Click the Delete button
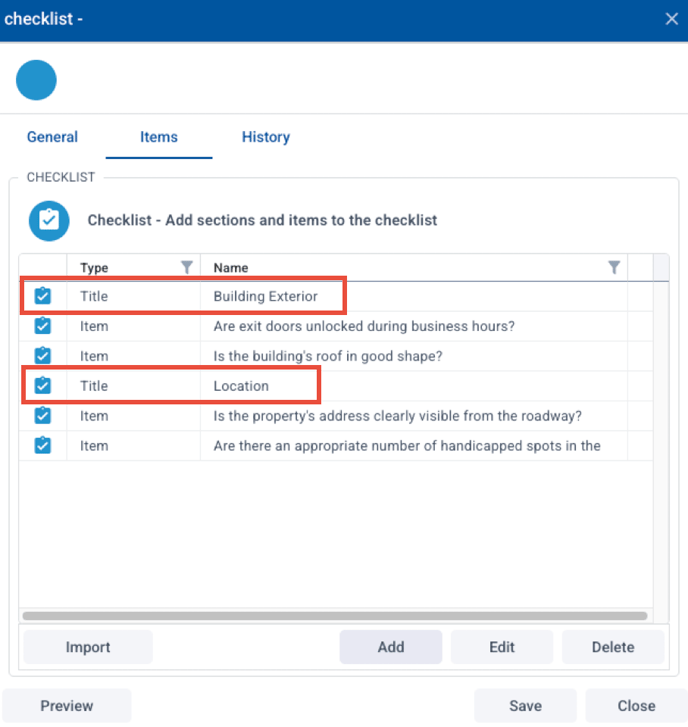688x727 pixels. (x=613, y=647)
